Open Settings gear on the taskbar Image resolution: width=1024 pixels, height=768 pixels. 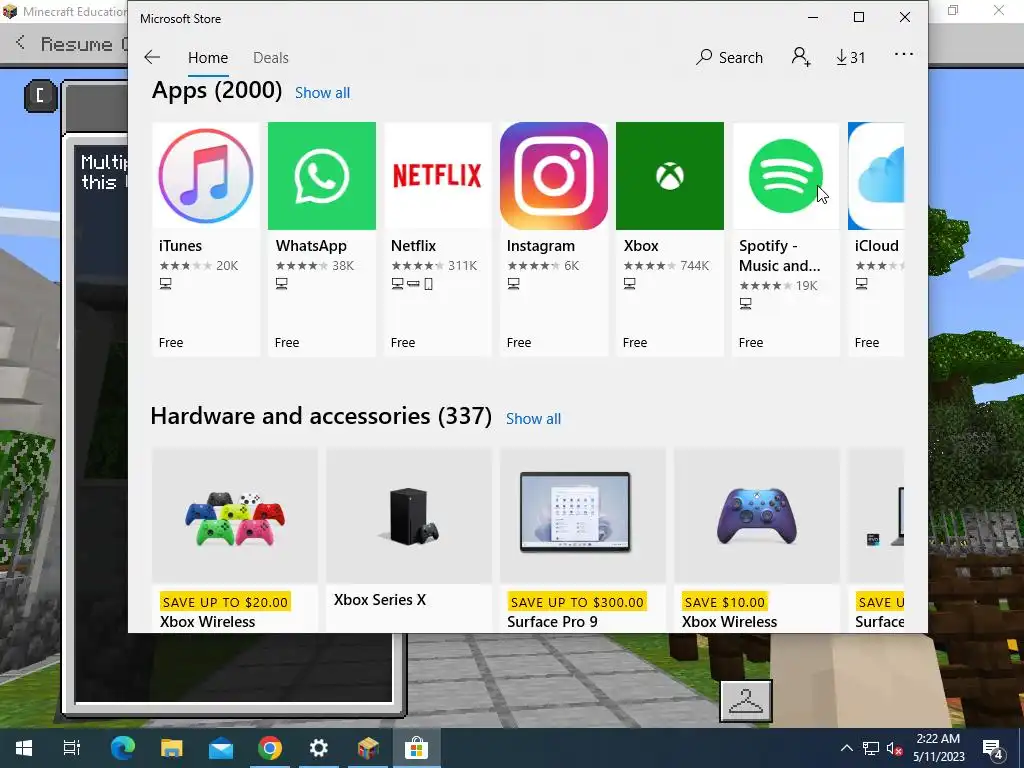pyautogui.click(x=319, y=748)
